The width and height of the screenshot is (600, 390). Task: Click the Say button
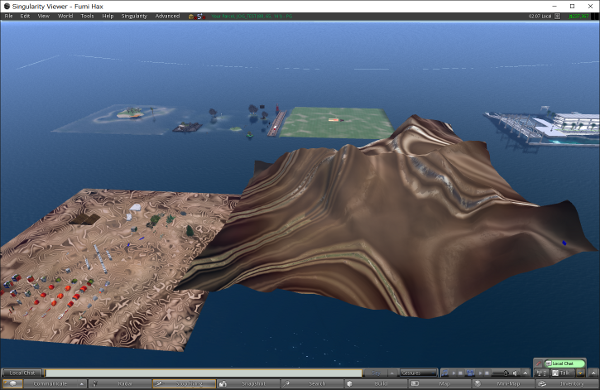pyautogui.click(x=375, y=373)
